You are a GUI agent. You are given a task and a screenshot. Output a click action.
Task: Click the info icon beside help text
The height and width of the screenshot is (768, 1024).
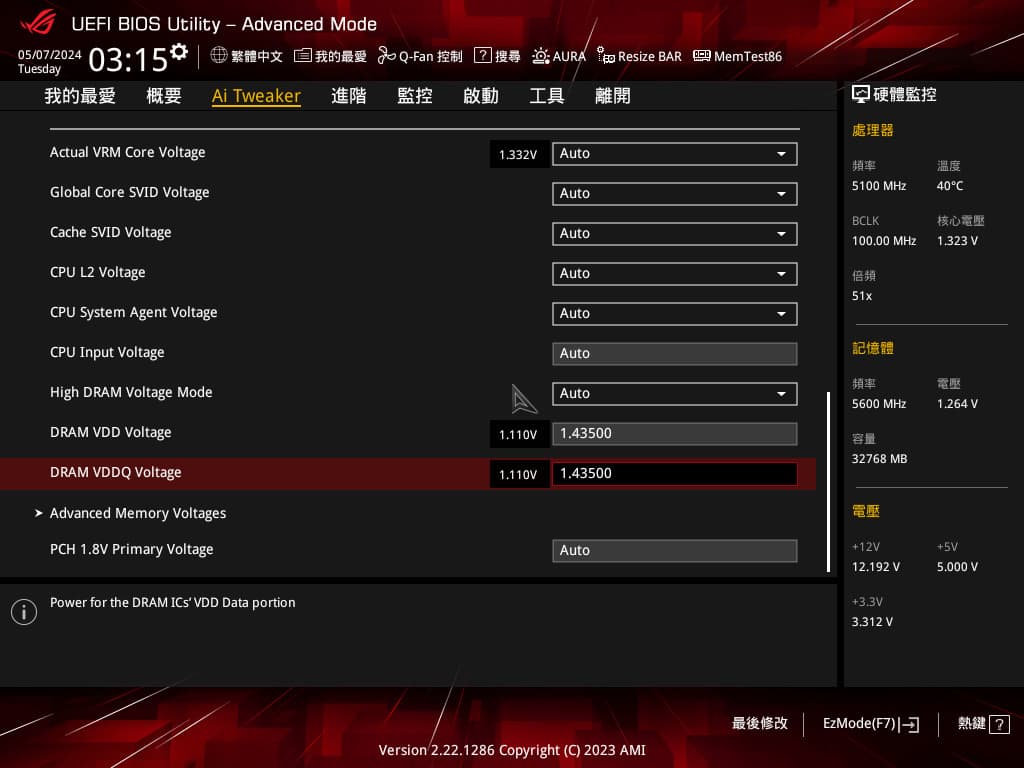point(24,612)
